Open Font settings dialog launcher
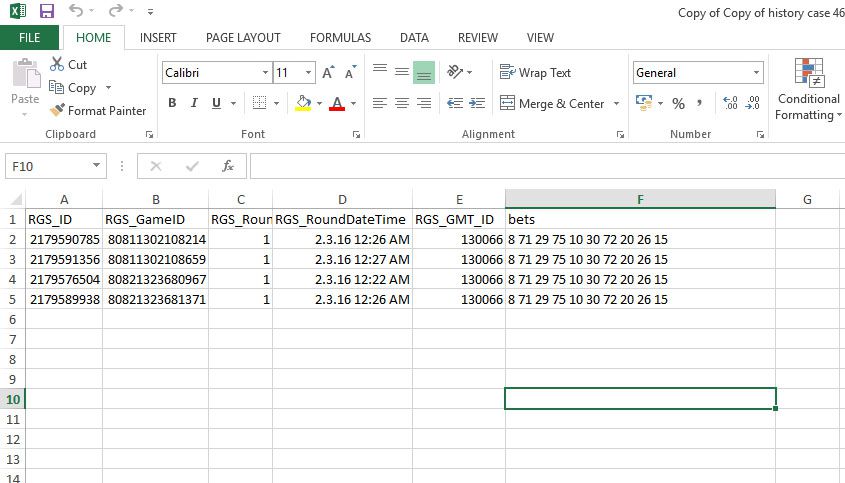845x483 pixels. point(356,135)
